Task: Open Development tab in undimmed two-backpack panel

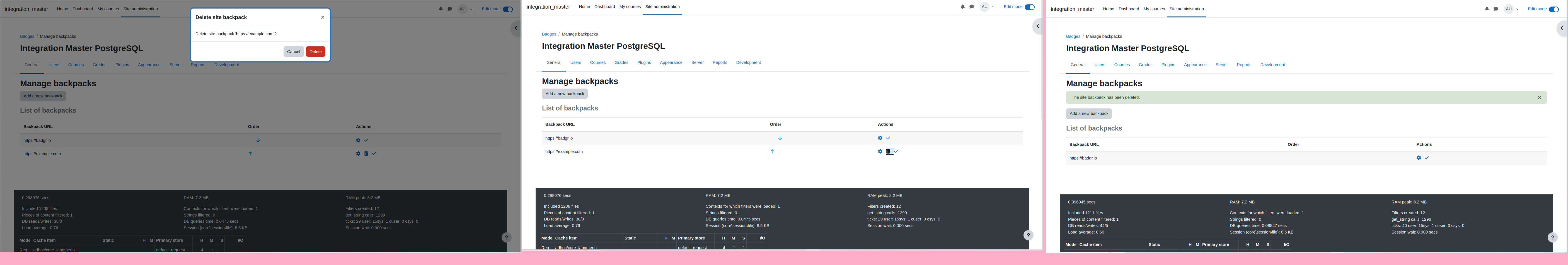Action: tap(749, 63)
